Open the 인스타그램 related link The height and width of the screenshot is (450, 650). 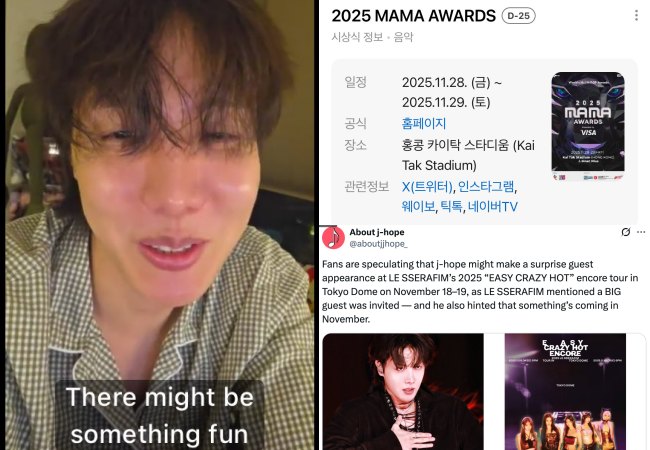point(486,186)
